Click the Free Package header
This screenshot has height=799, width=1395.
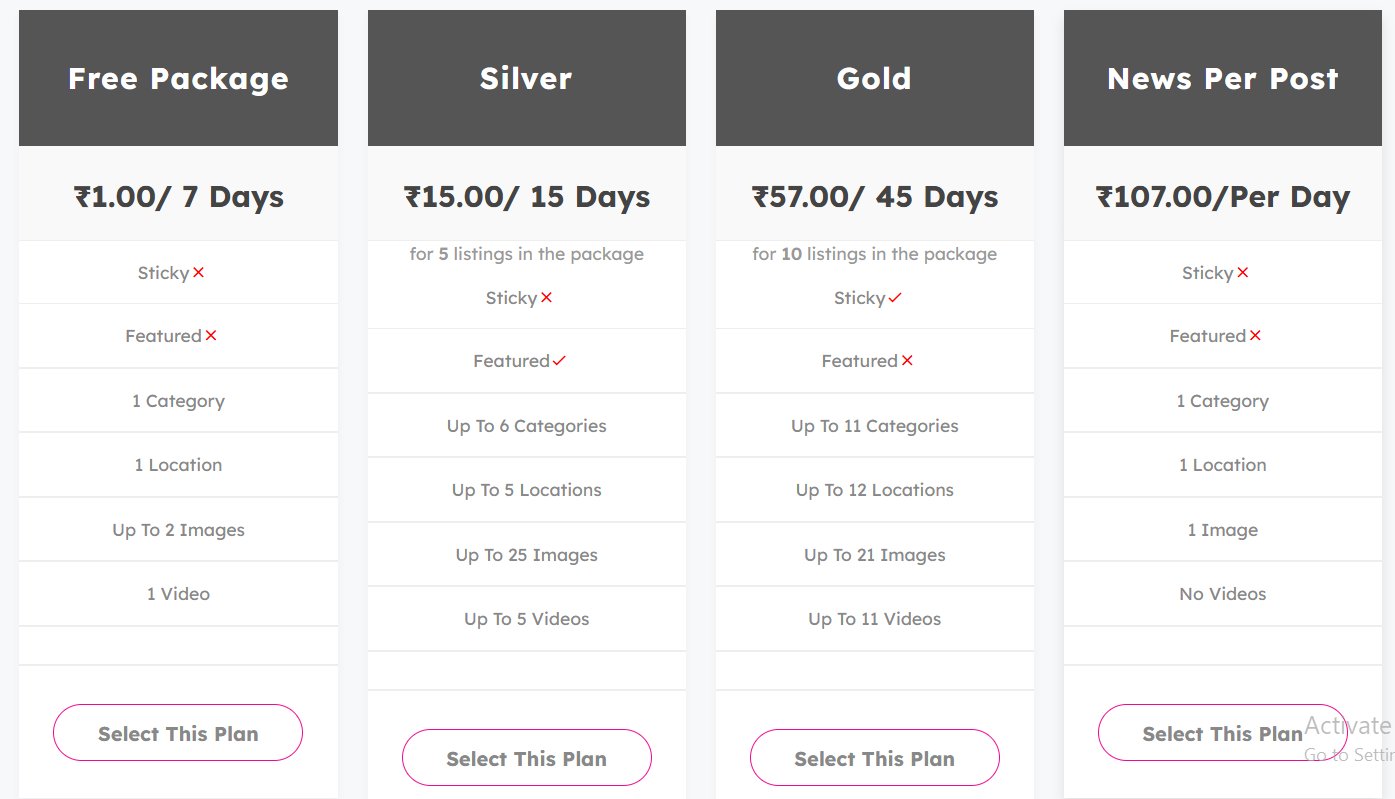(x=178, y=78)
